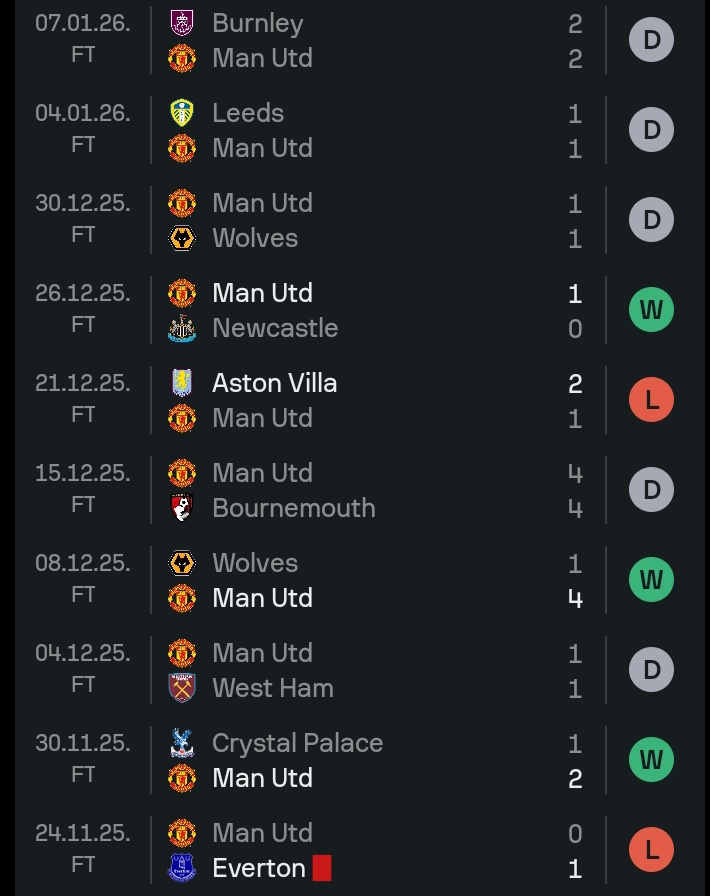Click the Burnley club crest
This screenshot has height=896, width=710.
182,23
